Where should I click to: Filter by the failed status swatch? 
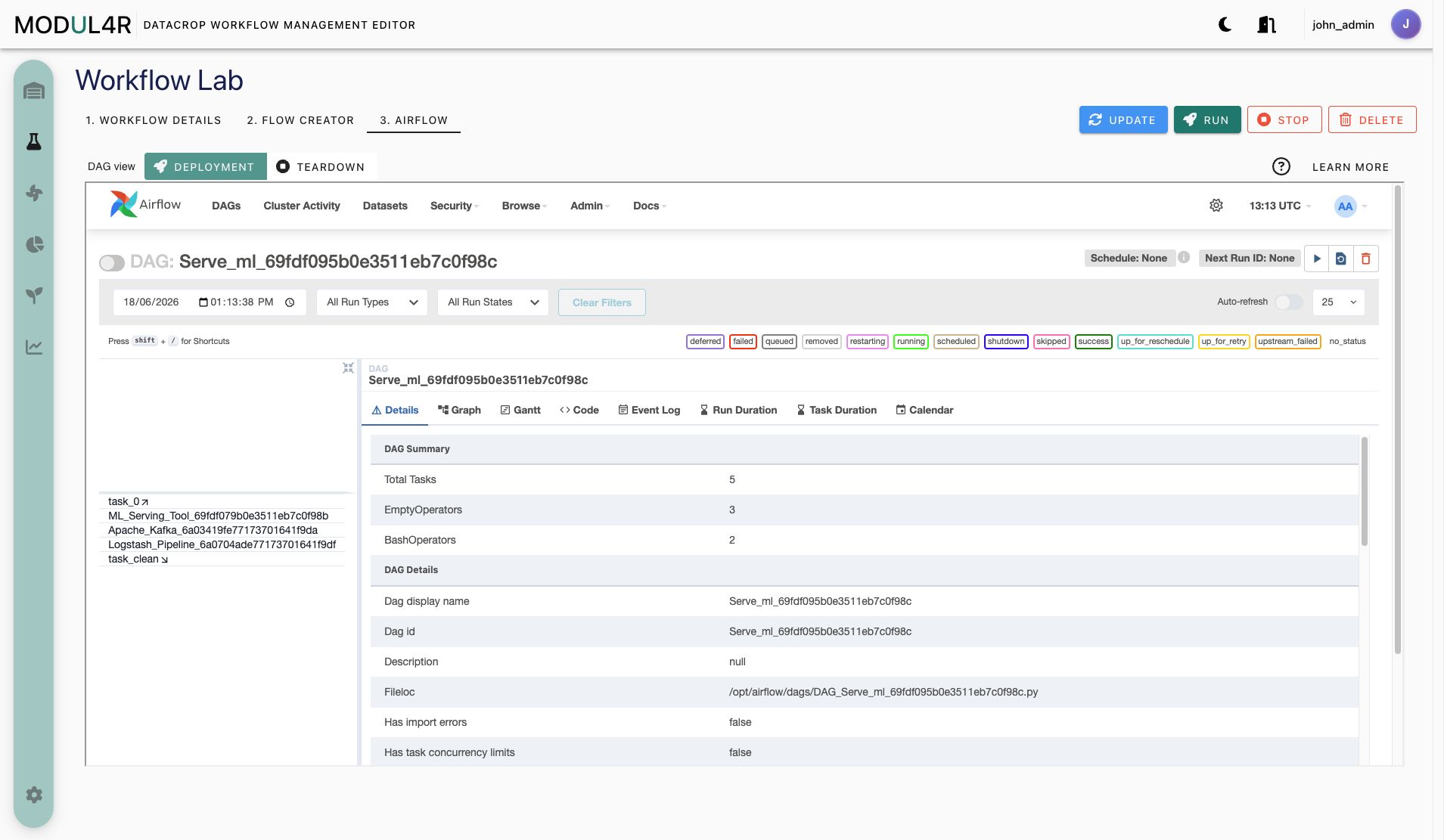click(x=743, y=341)
